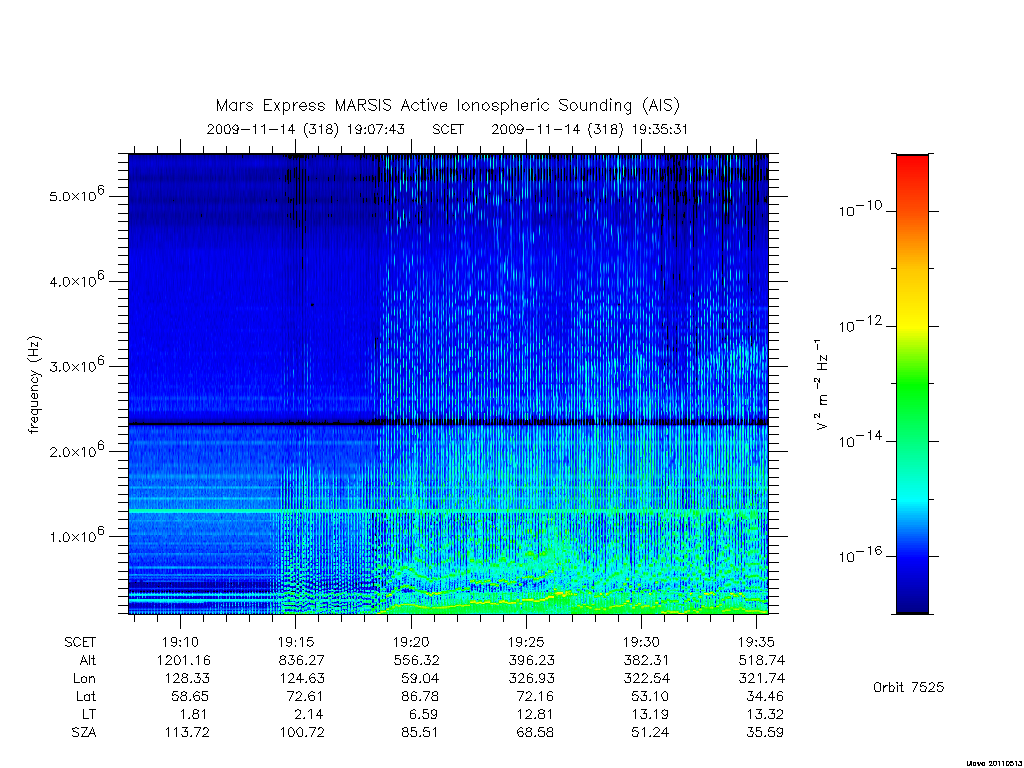Click the 10^-16 color scale label

(860, 555)
